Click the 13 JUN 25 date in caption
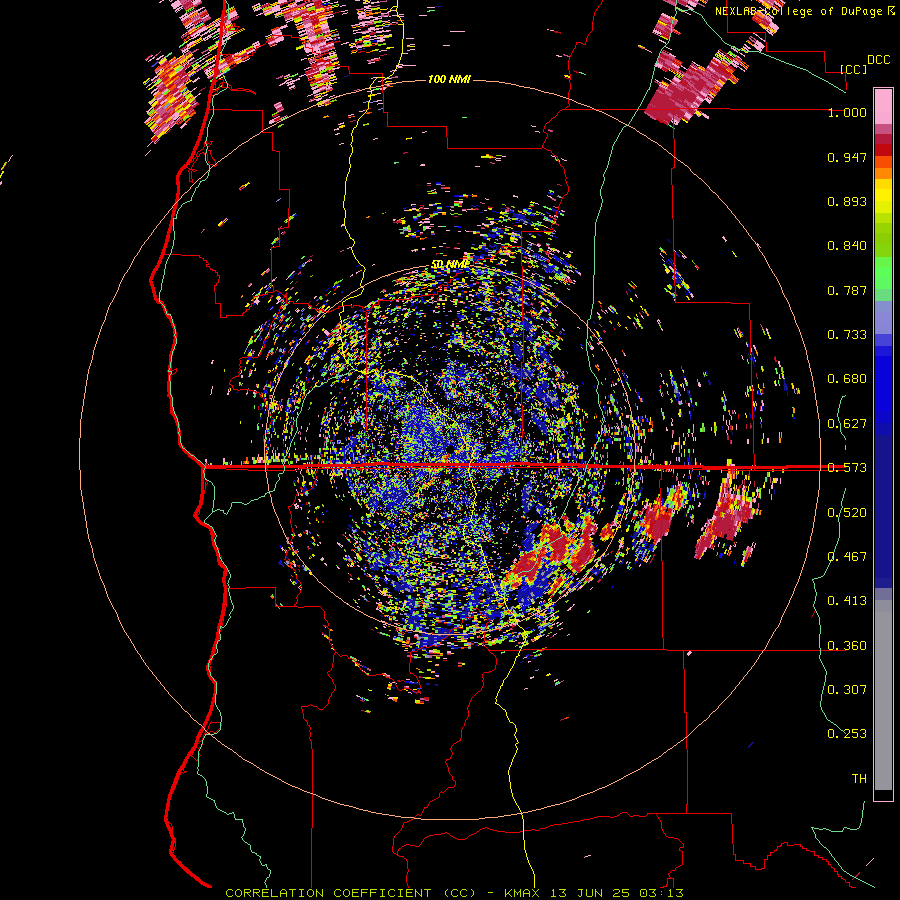This screenshot has width=900, height=900. [589, 893]
